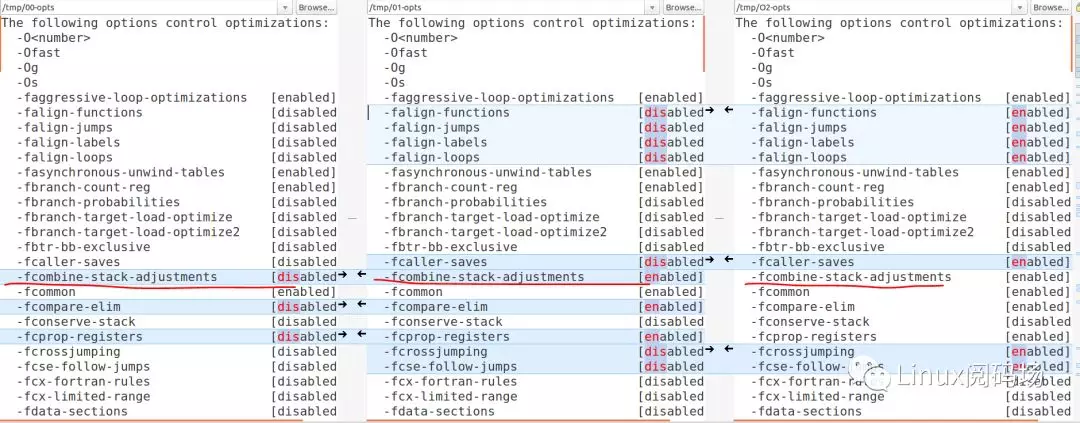Click Browse button for the 00-opts pane
The width and height of the screenshot is (1080, 423).
coord(316,7)
